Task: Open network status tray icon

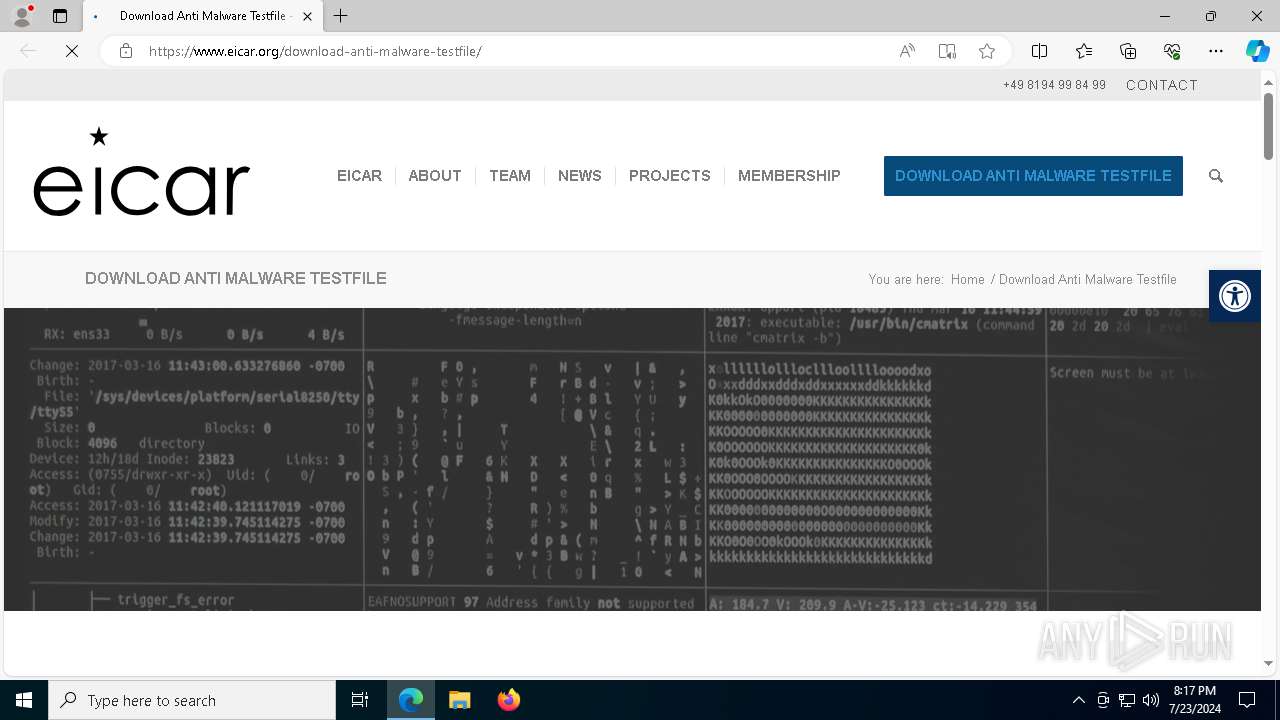Action: 1127,700
